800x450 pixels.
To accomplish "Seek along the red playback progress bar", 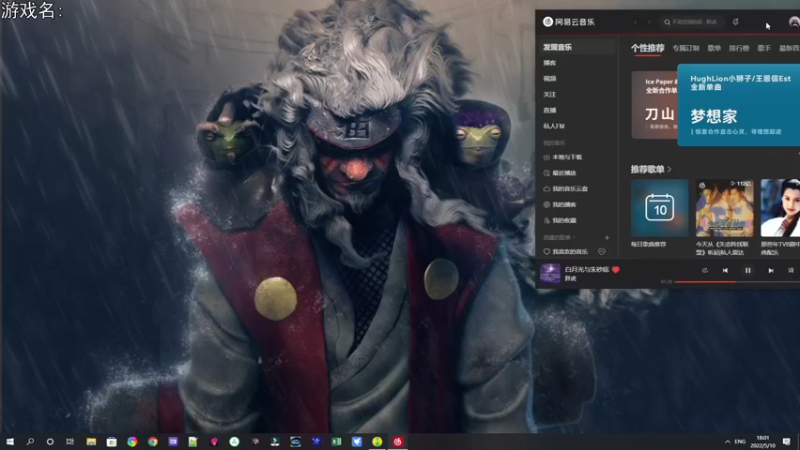I will (737, 282).
